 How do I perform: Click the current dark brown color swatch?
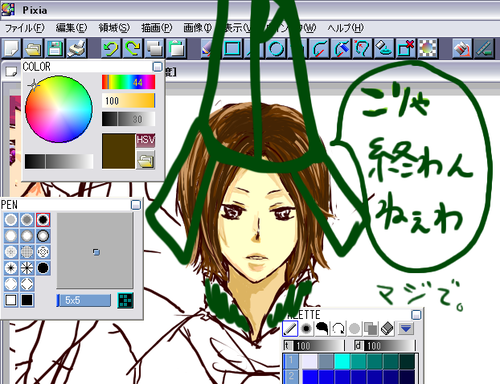point(118,151)
